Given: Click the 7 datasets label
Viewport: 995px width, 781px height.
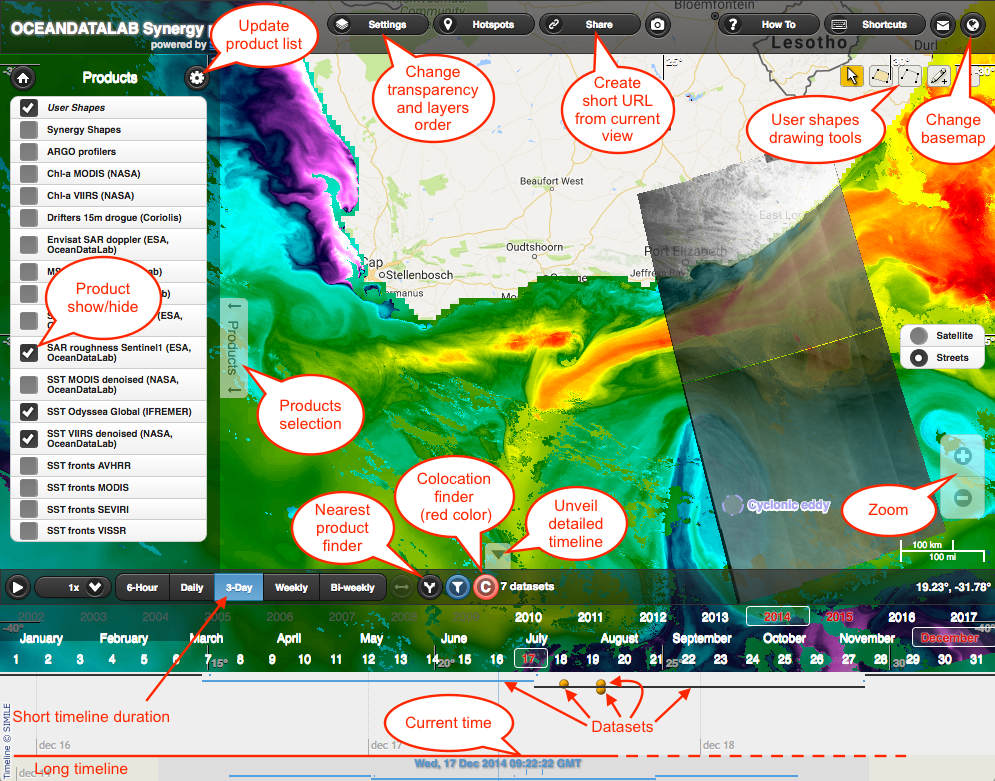Looking at the screenshot, I should click(x=527, y=587).
